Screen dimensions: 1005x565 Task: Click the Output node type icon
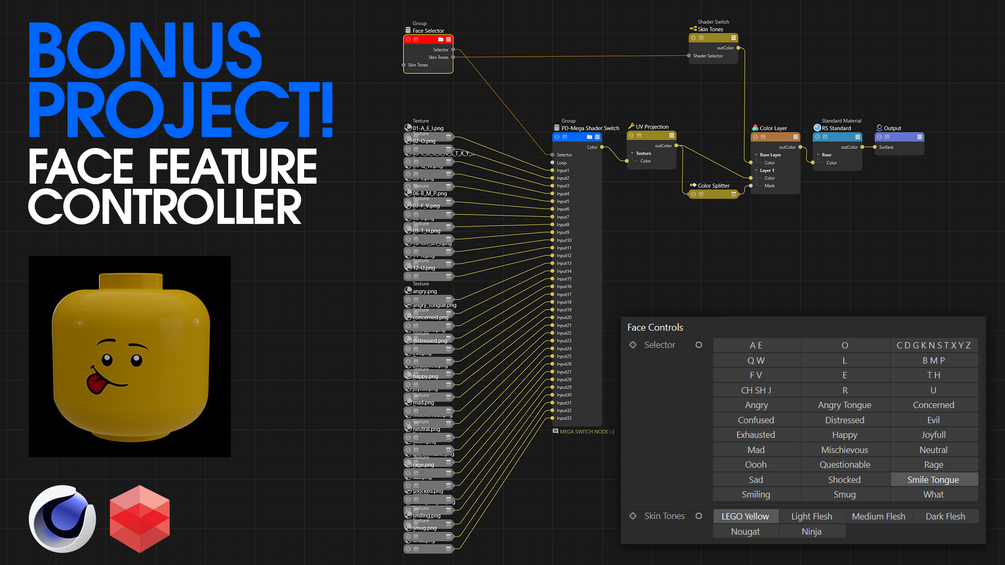coord(879,127)
